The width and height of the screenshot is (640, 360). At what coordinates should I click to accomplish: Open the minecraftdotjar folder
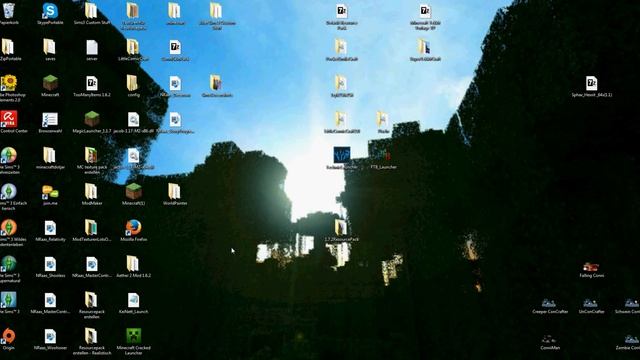coord(50,155)
